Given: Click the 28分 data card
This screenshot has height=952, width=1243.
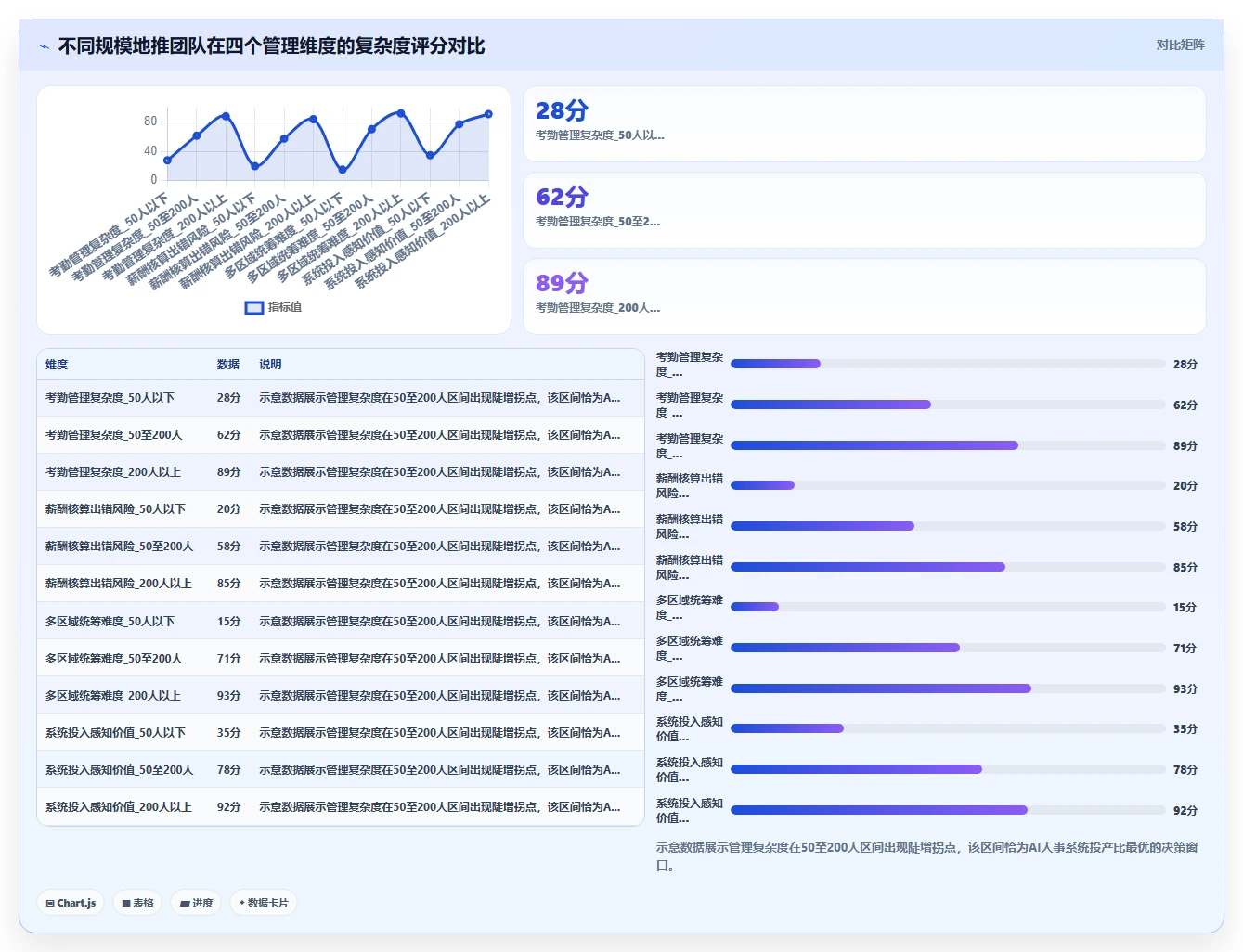Looking at the screenshot, I should [x=864, y=124].
